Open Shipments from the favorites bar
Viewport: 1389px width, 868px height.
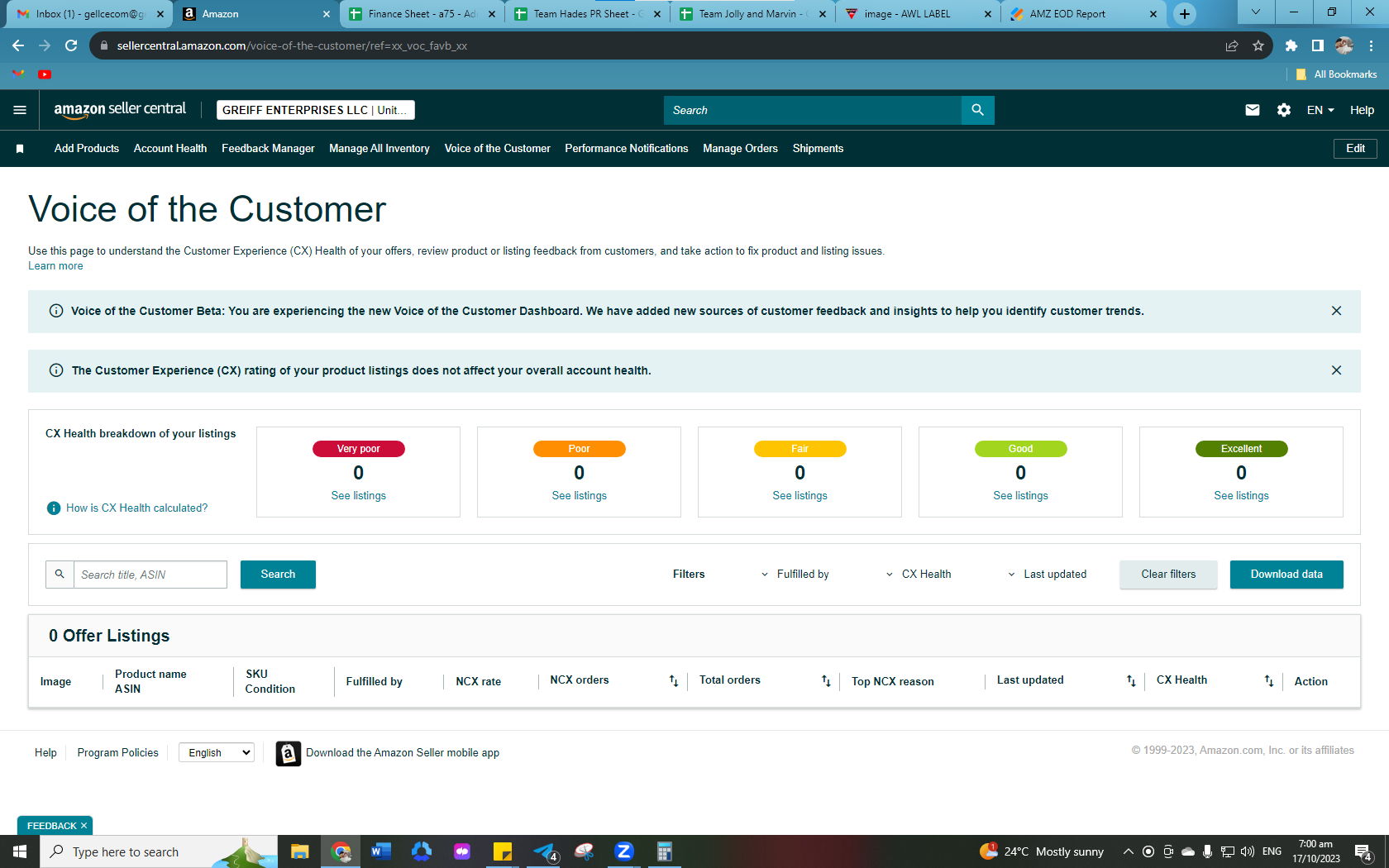click(x=818, y=149)
